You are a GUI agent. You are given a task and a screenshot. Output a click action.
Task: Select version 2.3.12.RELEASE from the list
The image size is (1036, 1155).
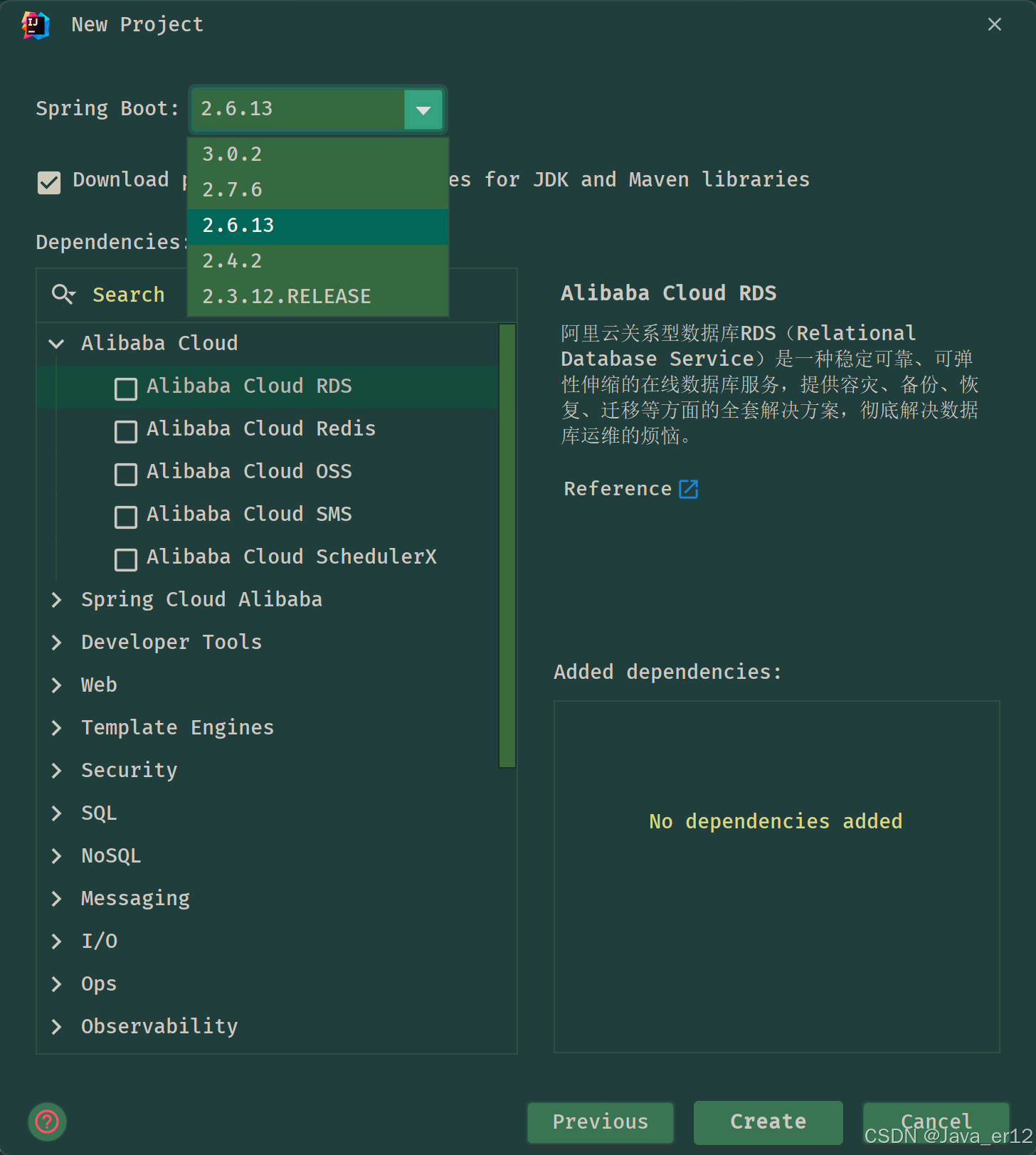pos(318,297)
